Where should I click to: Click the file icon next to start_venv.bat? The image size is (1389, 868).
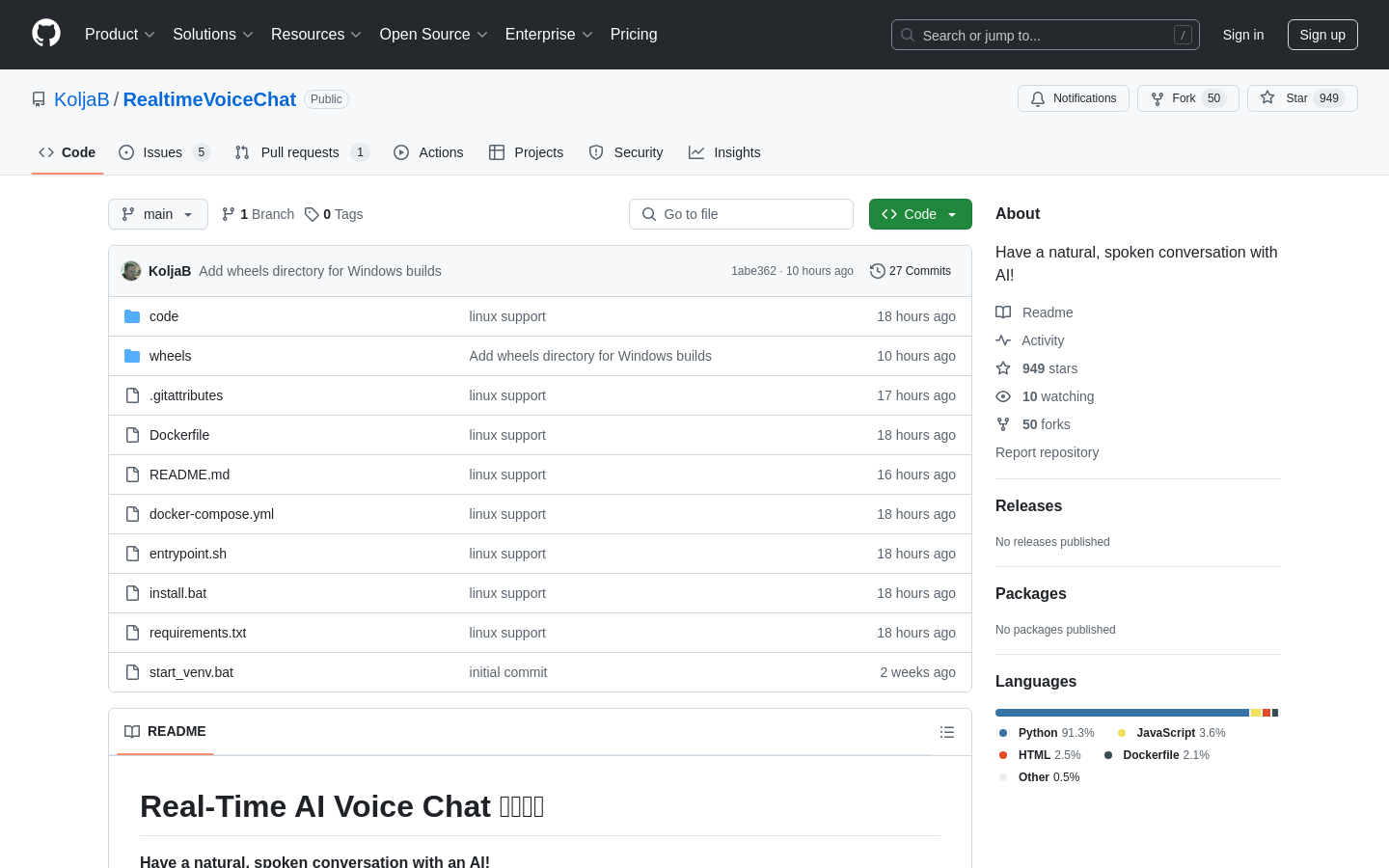132,672
